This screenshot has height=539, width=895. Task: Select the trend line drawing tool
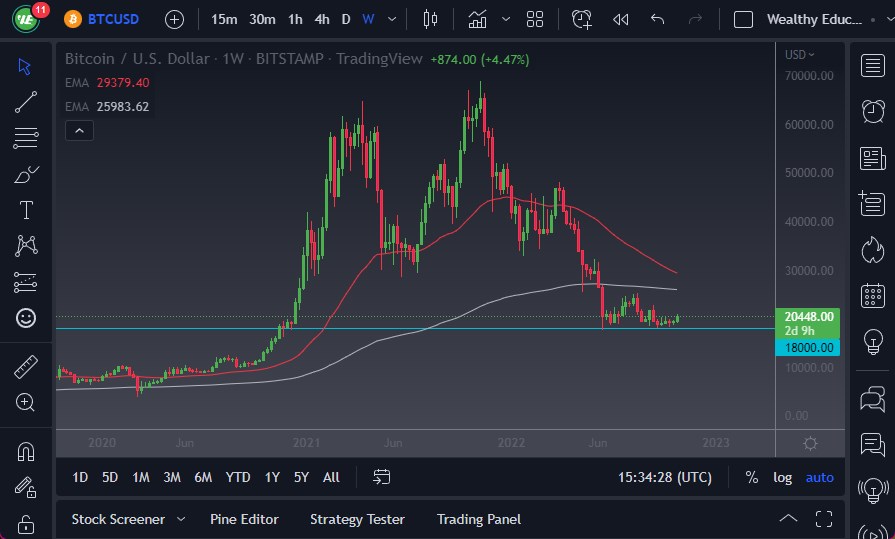(x=26, y=101)
